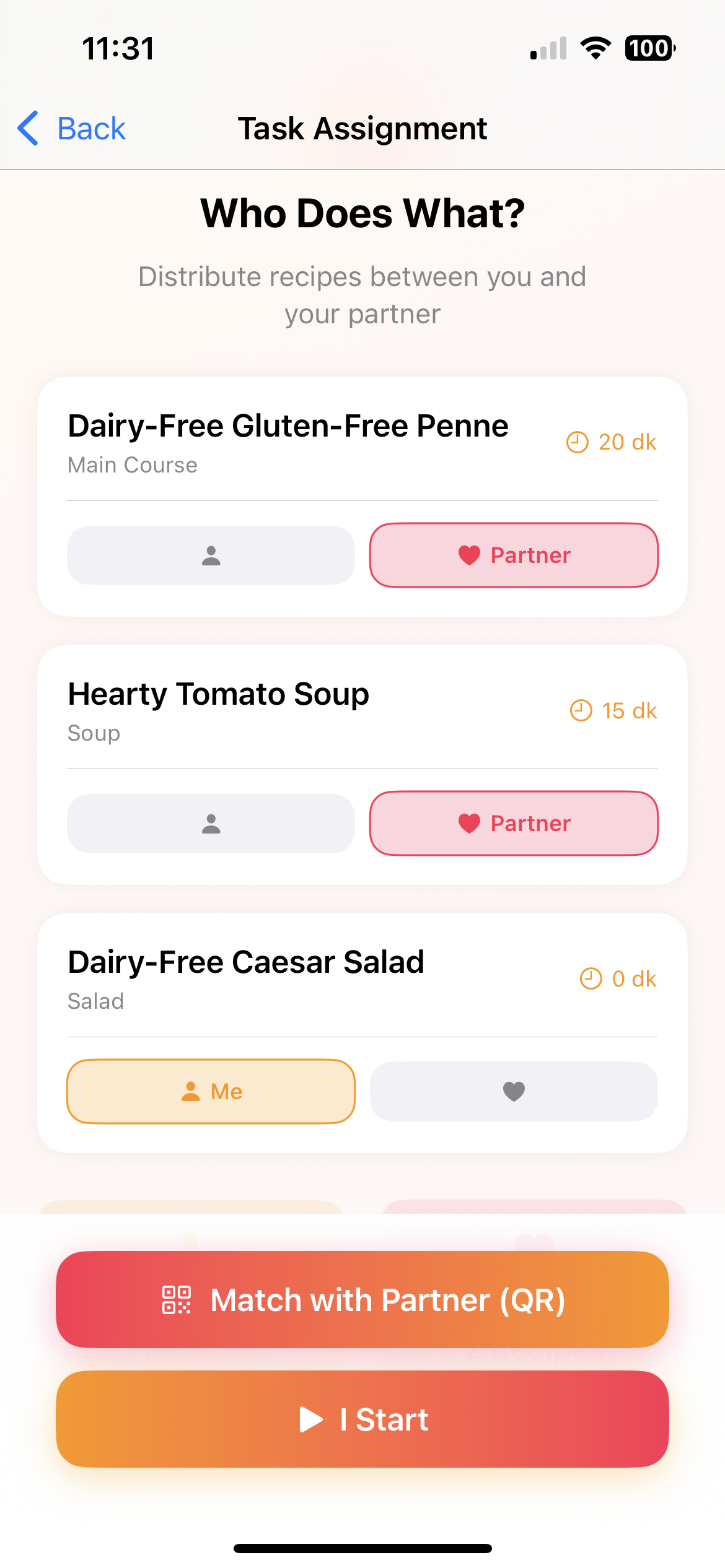This screenshot has width=725, height=1568.
Task: Toggle Partner for Dairy-Free Gluten-Free Penne
Action: pos(514,555)
